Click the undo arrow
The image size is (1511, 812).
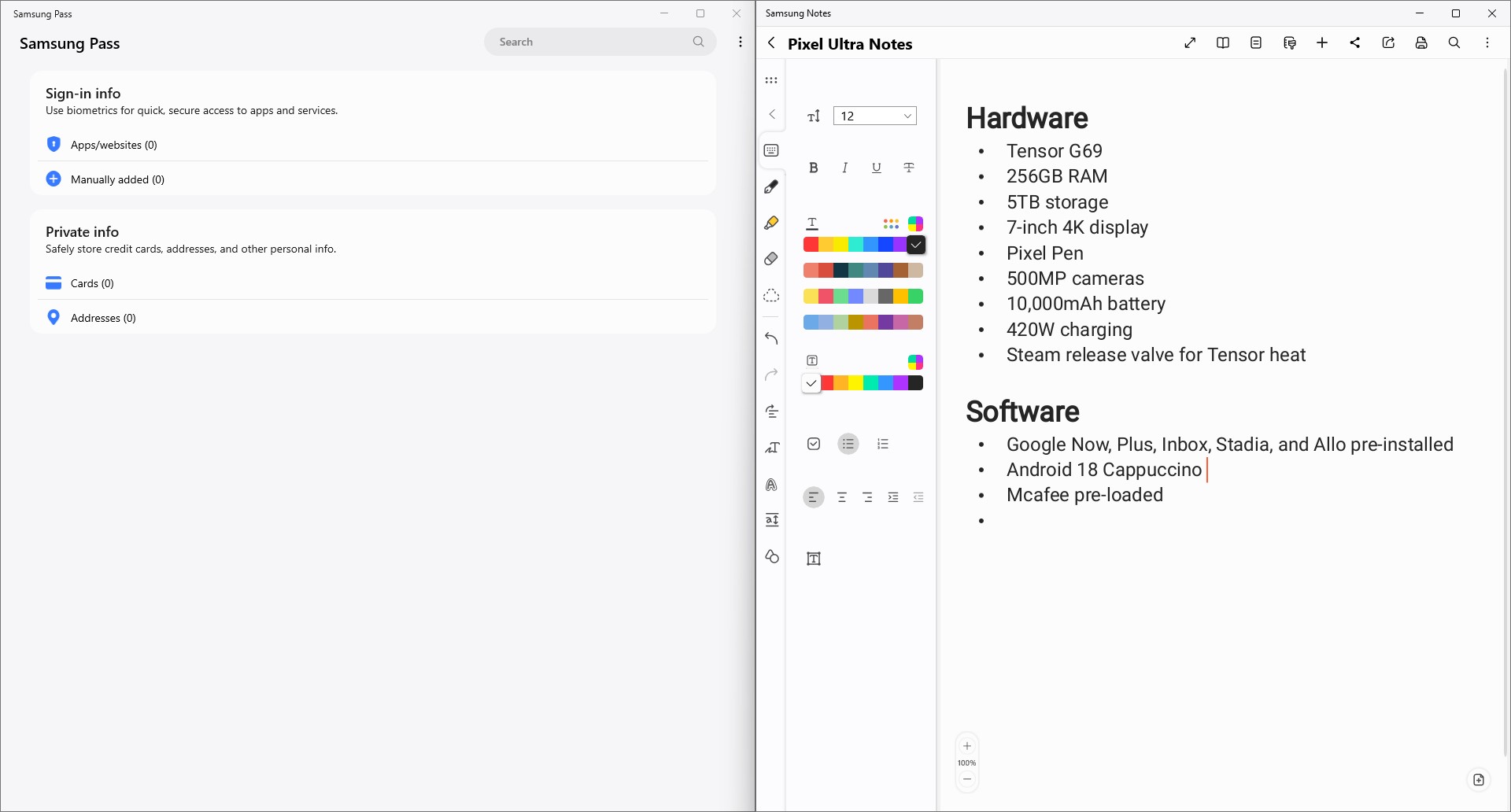771,339
